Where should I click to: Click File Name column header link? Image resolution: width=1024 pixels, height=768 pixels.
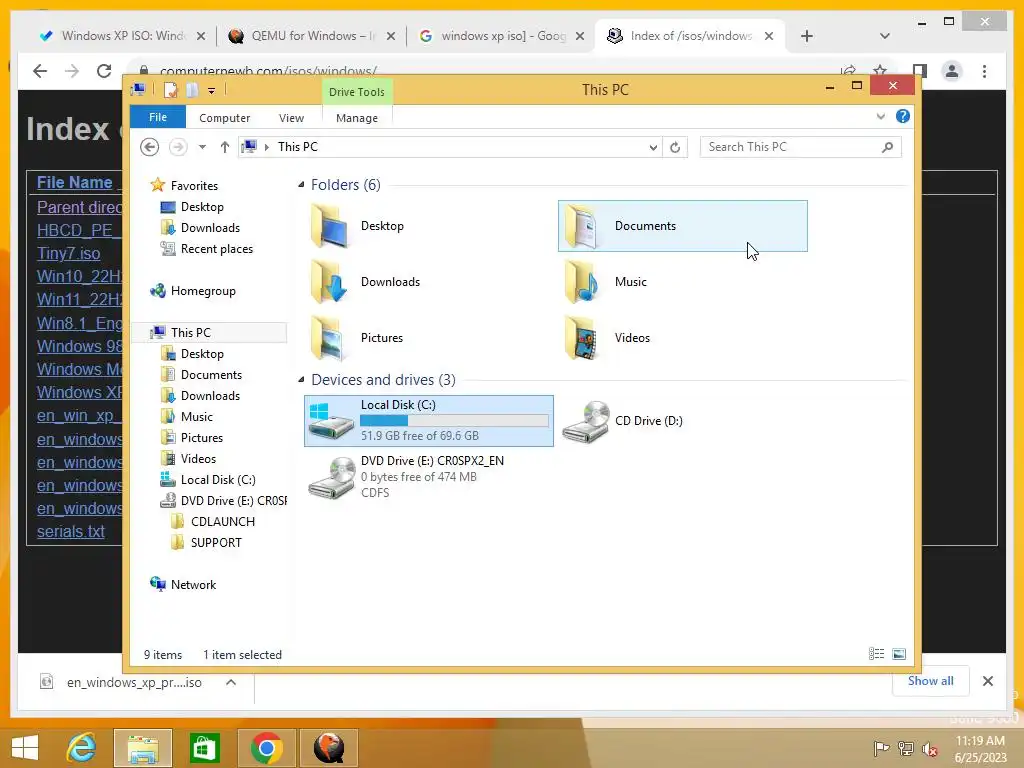coord(74,182)
